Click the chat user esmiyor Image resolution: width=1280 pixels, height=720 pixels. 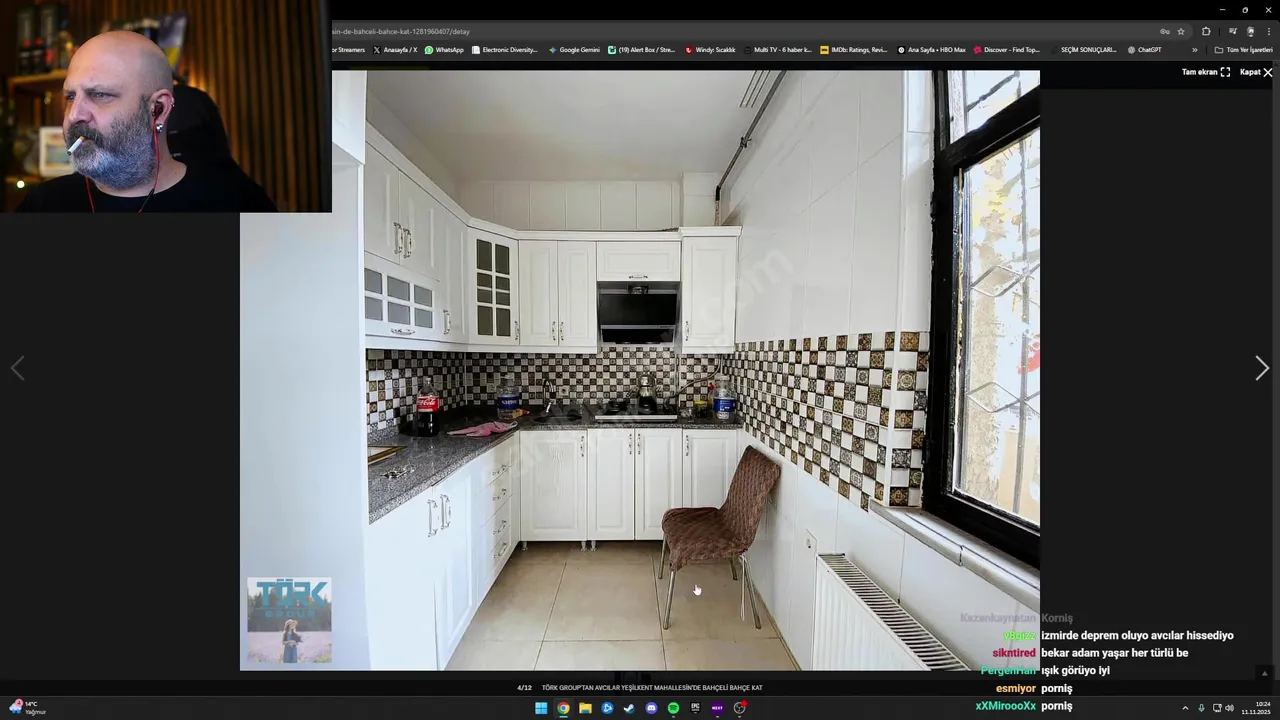tap(1016, 688)
